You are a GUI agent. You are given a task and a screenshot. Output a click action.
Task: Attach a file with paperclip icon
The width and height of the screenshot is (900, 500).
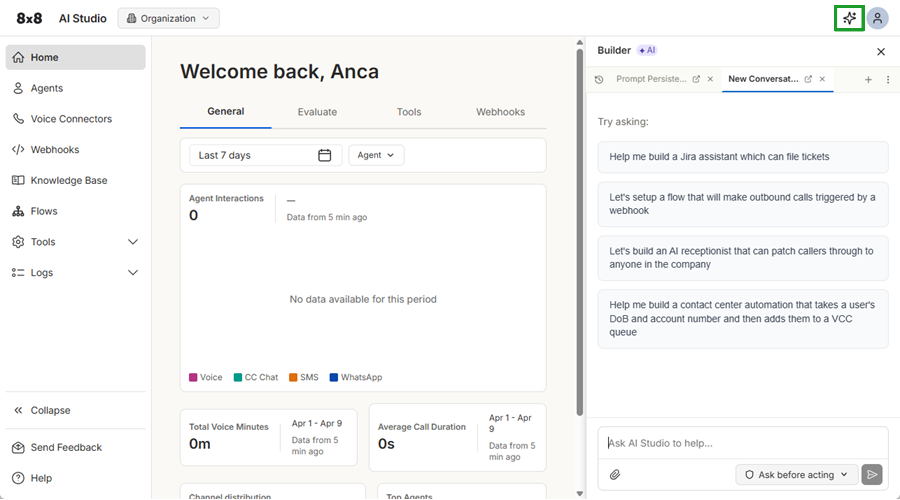click(615, 475)
